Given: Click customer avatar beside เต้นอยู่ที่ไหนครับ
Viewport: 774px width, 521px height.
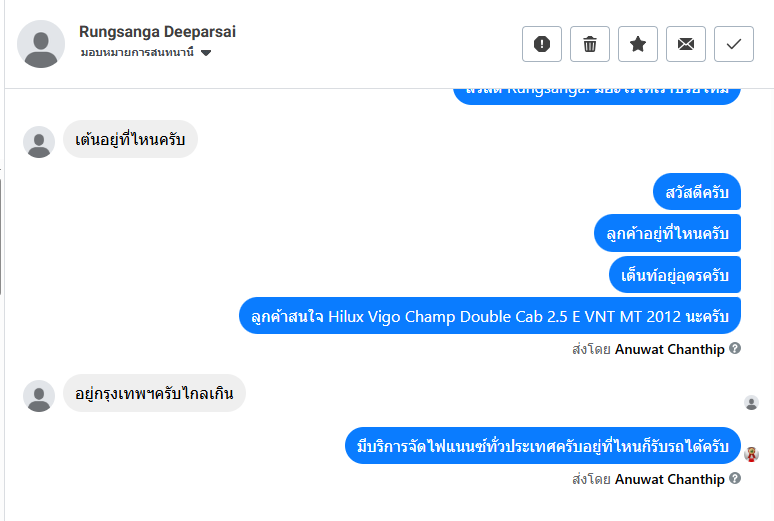Looking at the screenshot, I should point(39,142).
